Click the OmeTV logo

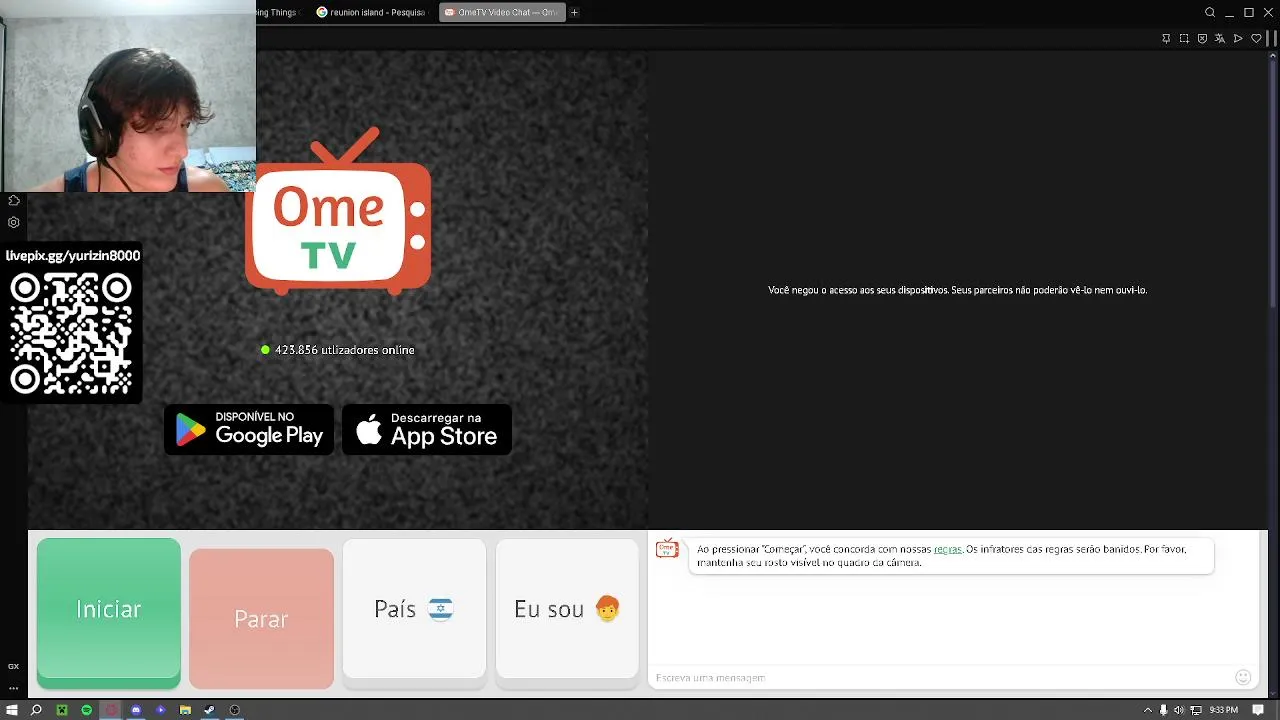[338, 212]
